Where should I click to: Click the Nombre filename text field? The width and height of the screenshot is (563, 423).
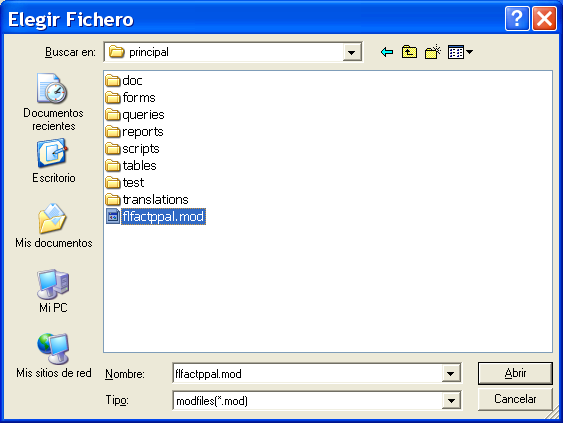point(307,374)
